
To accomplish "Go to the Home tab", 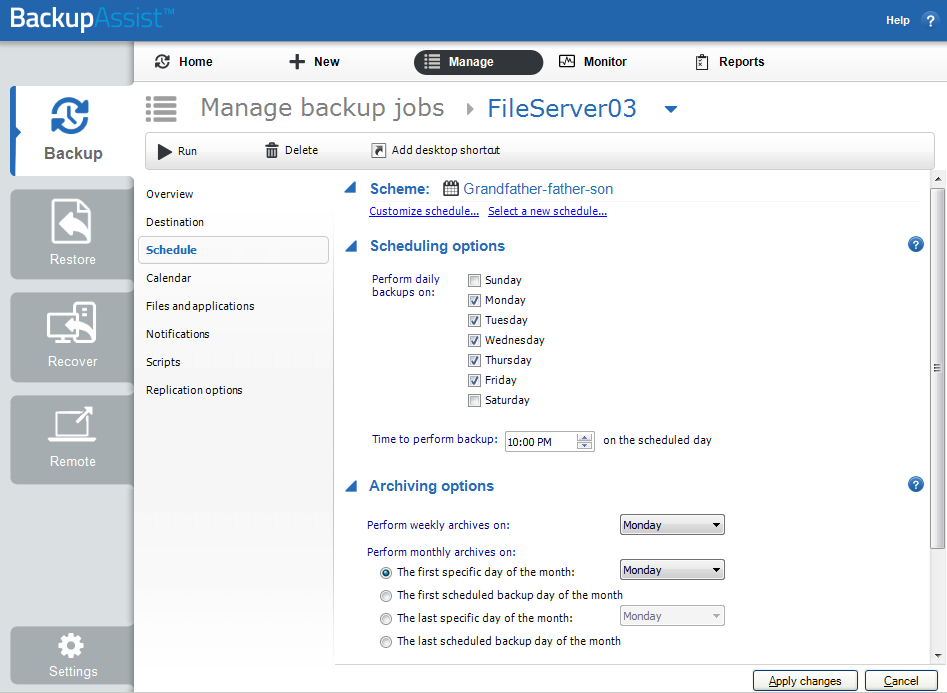I will pos(184,62).
